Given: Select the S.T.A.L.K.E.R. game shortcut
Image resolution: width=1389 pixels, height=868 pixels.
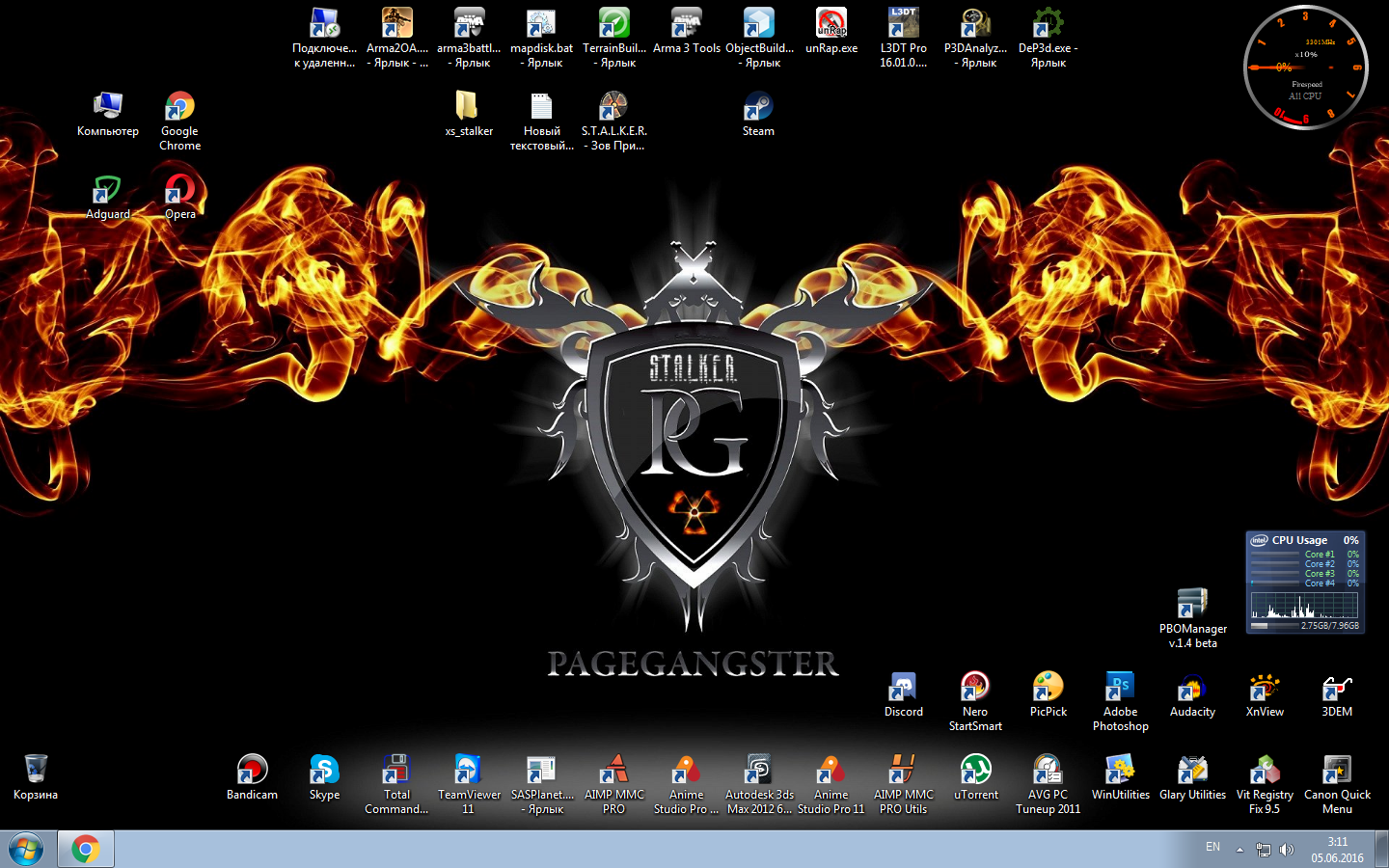Looking at the screenshot, I should (613, 107).
